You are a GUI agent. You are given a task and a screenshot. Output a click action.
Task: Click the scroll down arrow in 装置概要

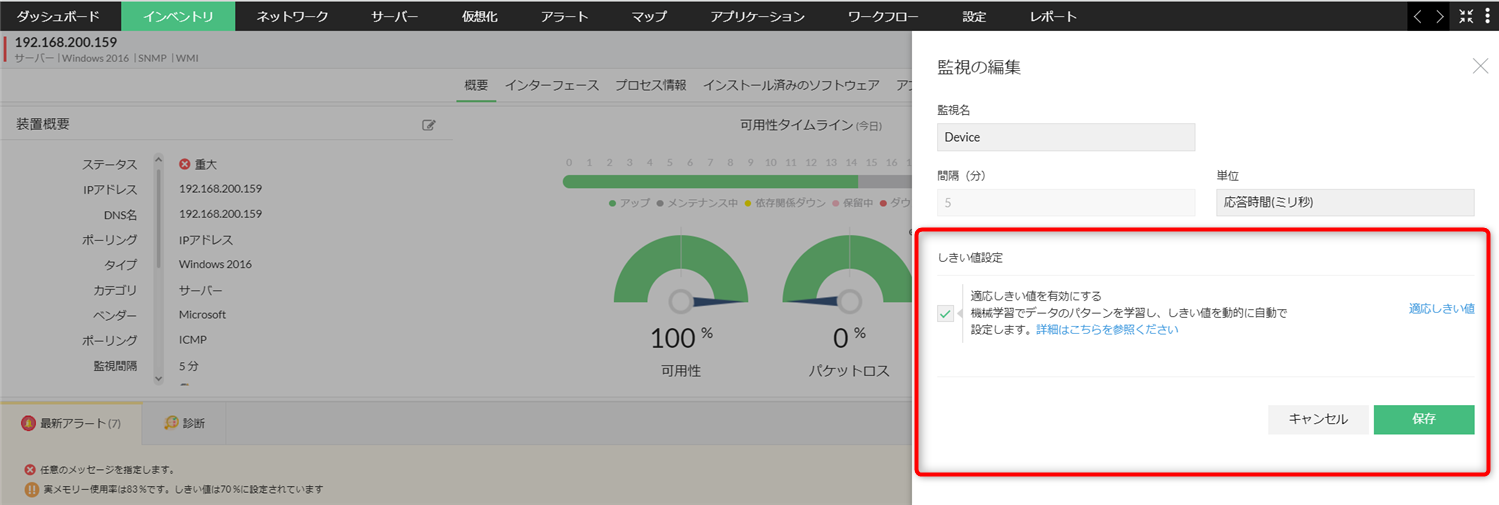158,379
